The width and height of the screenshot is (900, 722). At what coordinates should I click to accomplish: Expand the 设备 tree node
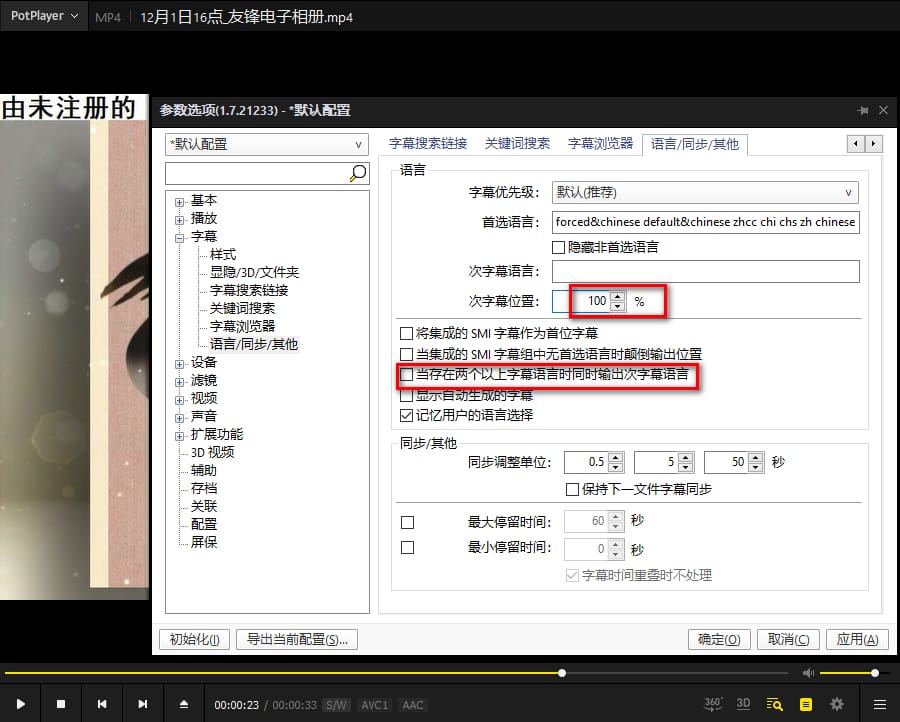(x=180, y=364)
